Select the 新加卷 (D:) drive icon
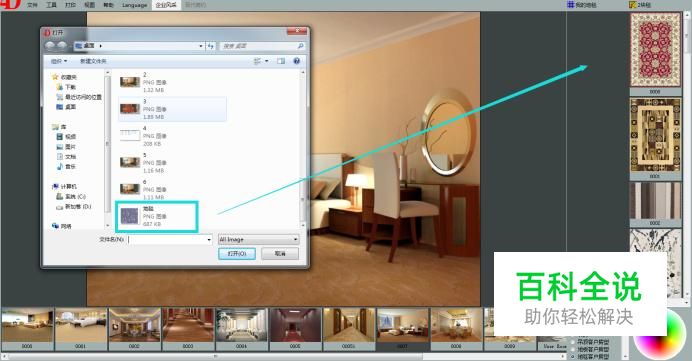The image size is (692, 361). click(x=60, y=207)
